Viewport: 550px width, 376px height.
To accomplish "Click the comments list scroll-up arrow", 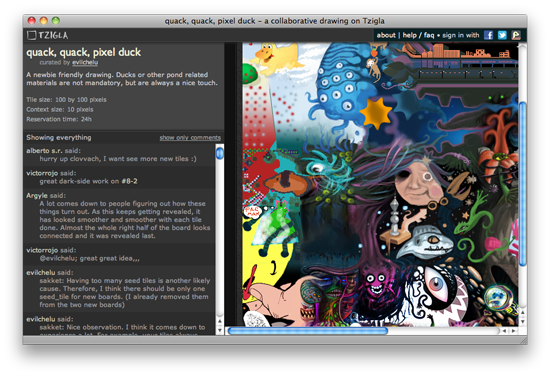I will 220,321.
